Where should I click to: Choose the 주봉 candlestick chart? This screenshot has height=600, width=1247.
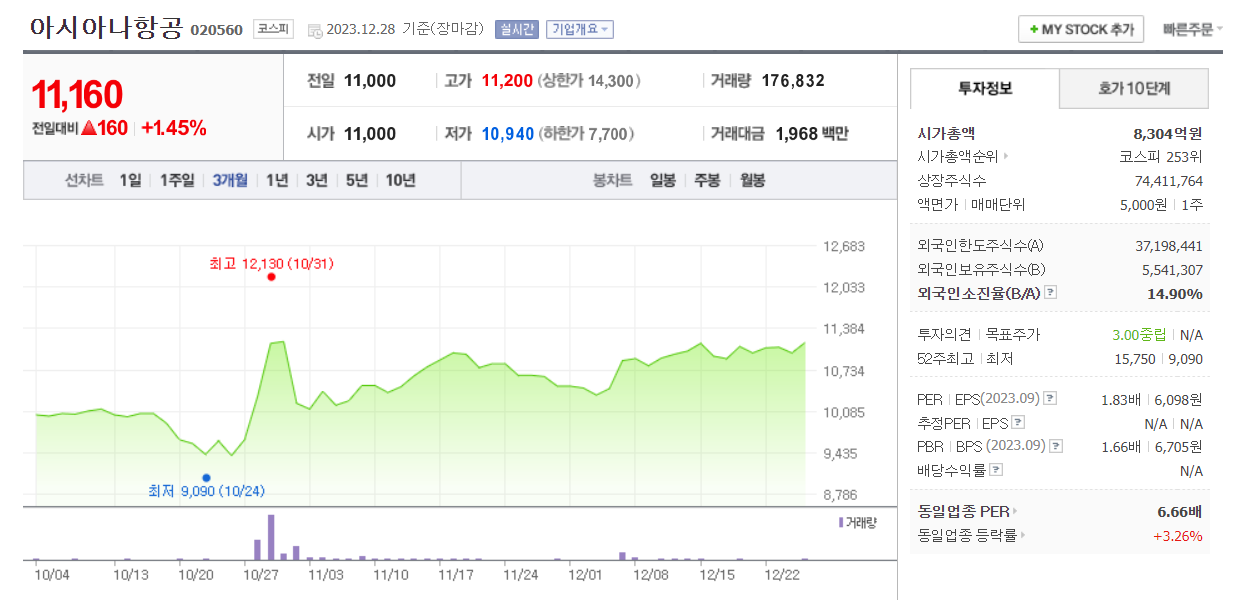pyautogui.click(x=707, y=180)
